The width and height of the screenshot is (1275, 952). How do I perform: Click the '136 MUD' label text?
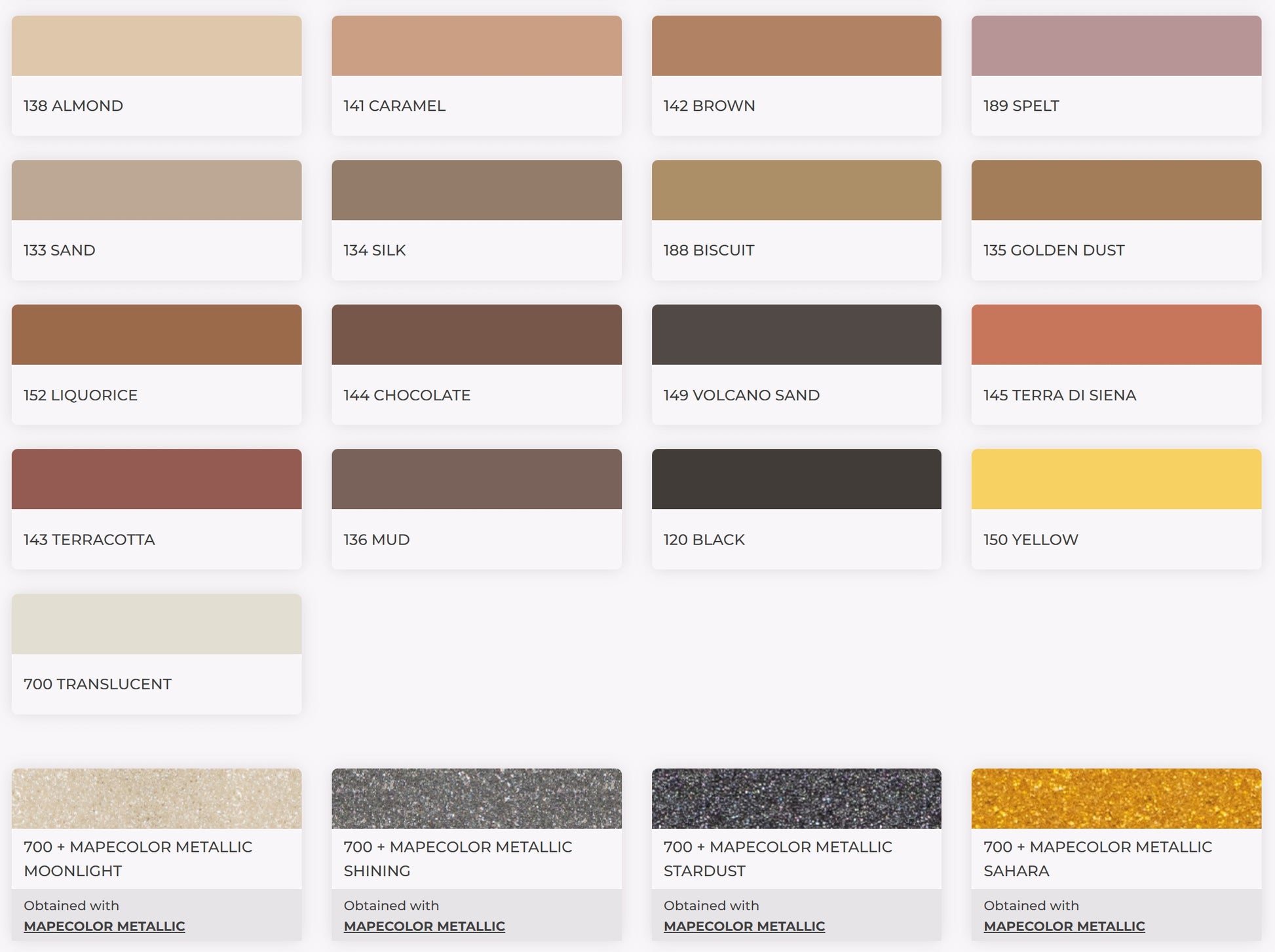[377, 540]
